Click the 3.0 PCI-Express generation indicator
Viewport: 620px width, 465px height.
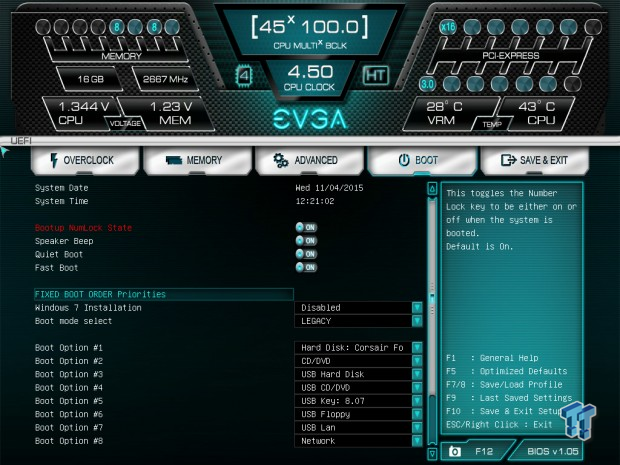pos(427,84)
